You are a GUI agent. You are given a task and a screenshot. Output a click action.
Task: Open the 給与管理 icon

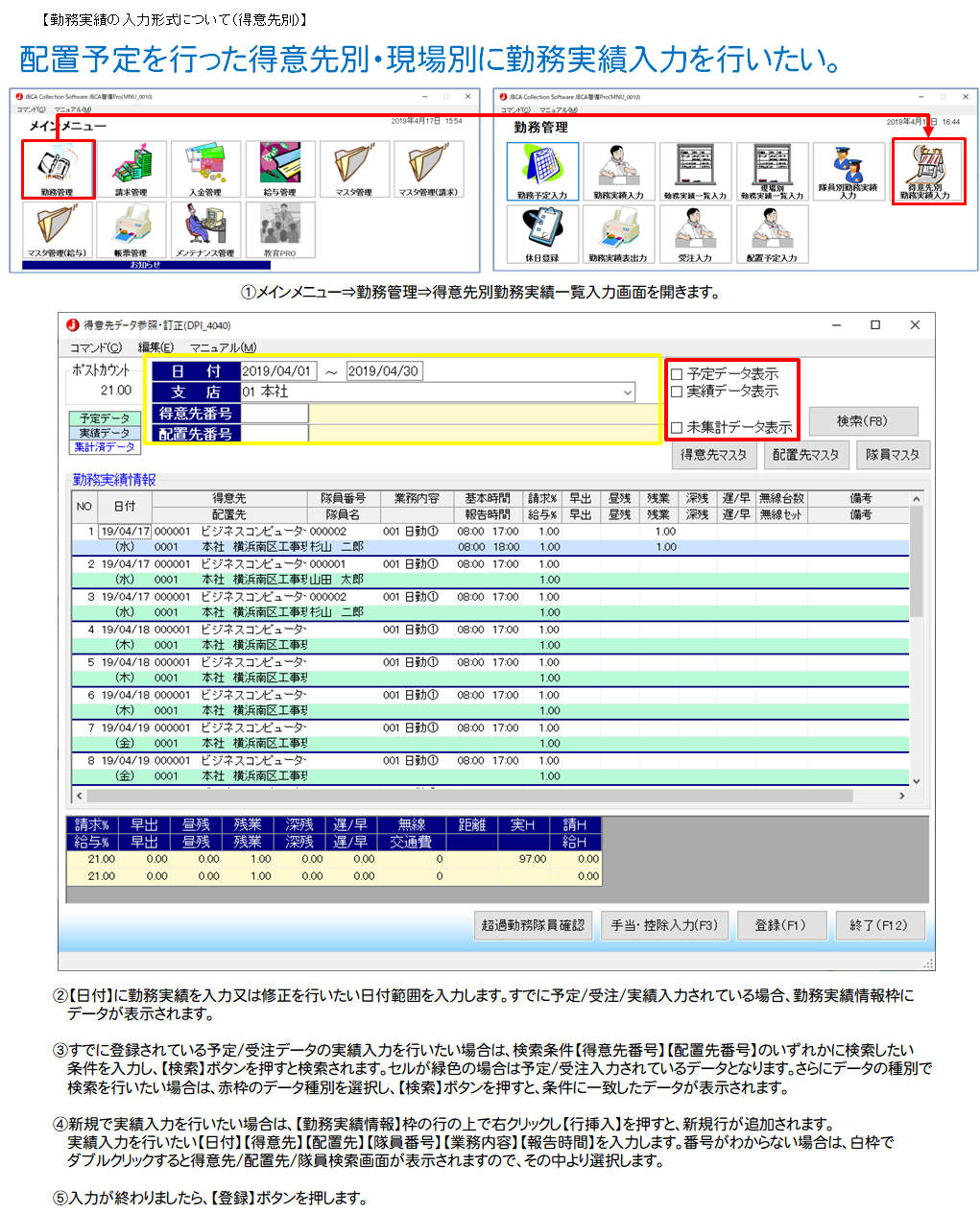coord(279,169)
